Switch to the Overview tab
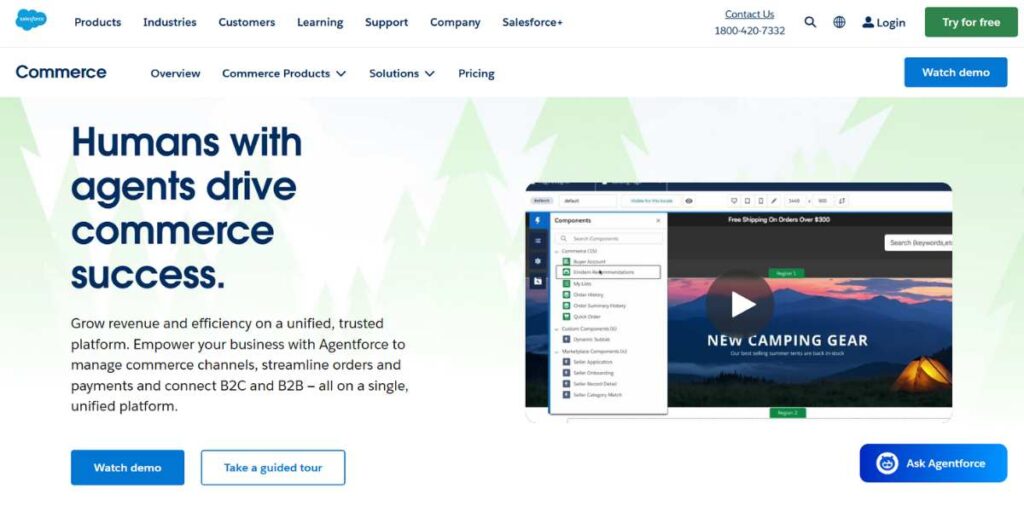1024x512 pixels. pos(175,73)
